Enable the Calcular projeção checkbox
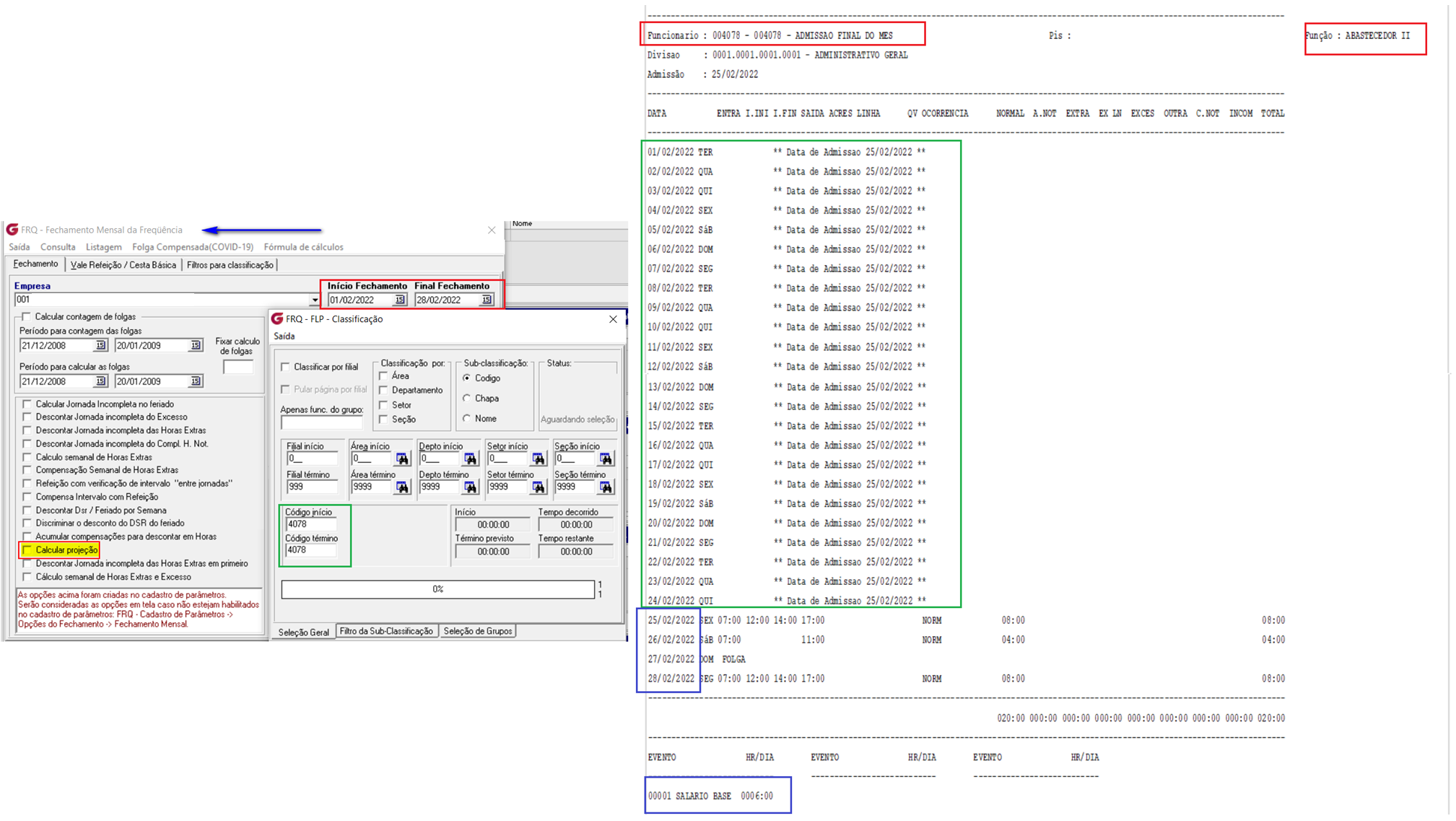The width and height of the screenshot is (1456, 821). click(27, 550)
